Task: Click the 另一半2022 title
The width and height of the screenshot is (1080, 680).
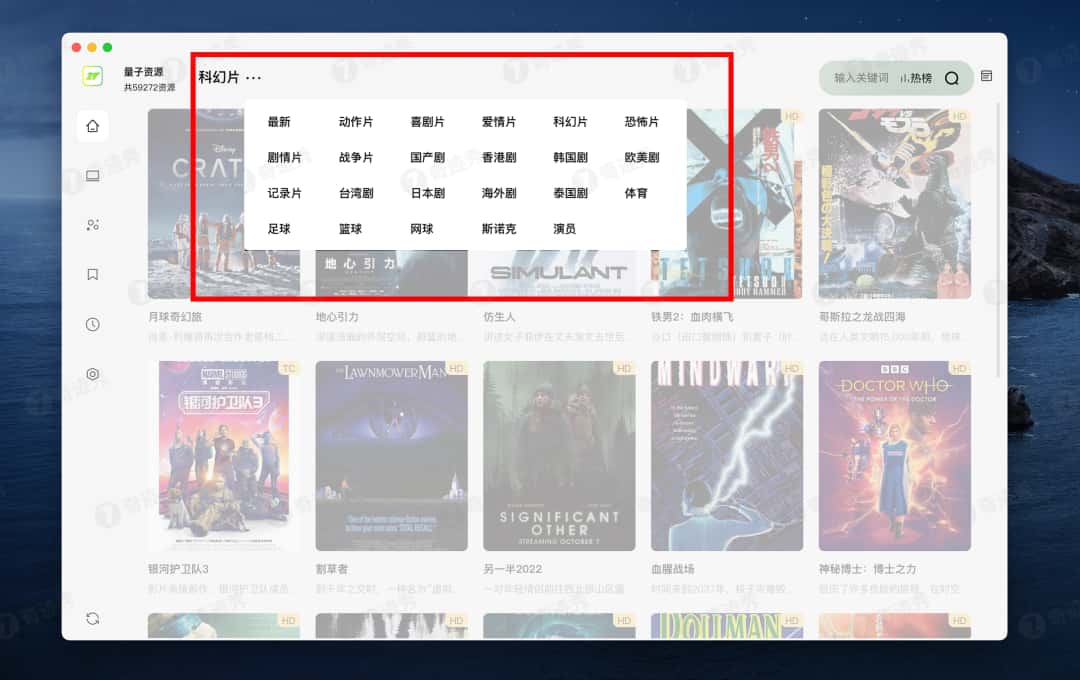Action: pos(512,569)
